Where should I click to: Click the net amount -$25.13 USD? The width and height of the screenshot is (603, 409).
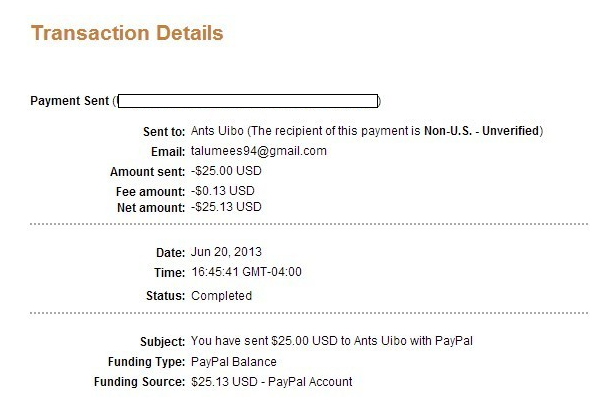(x=226, y=207)
